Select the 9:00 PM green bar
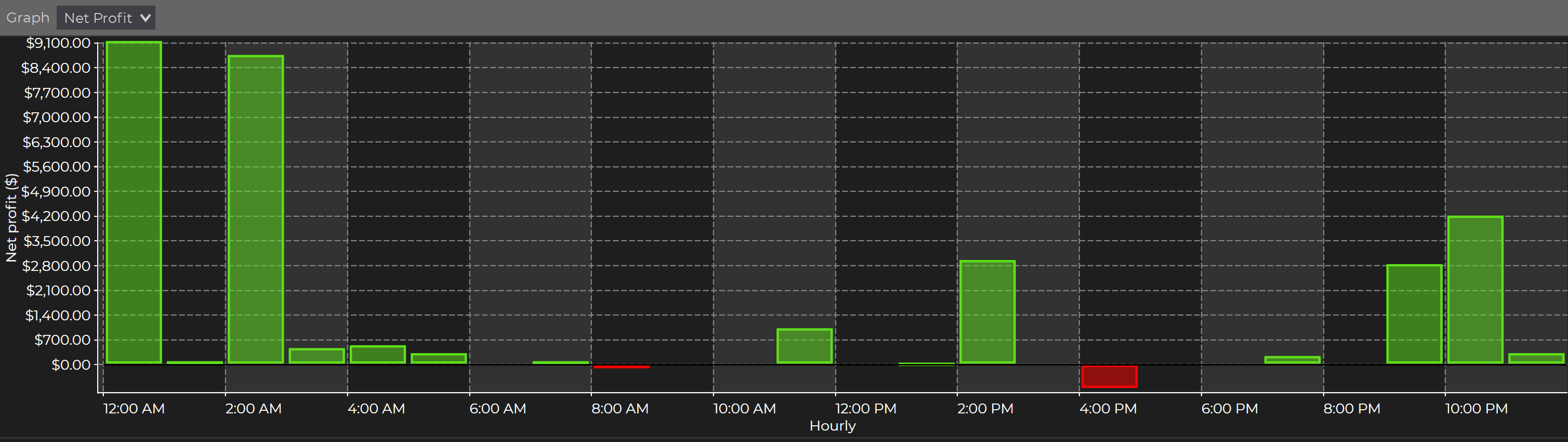This screenshot has width=1568, height=442. (1415, 314)
